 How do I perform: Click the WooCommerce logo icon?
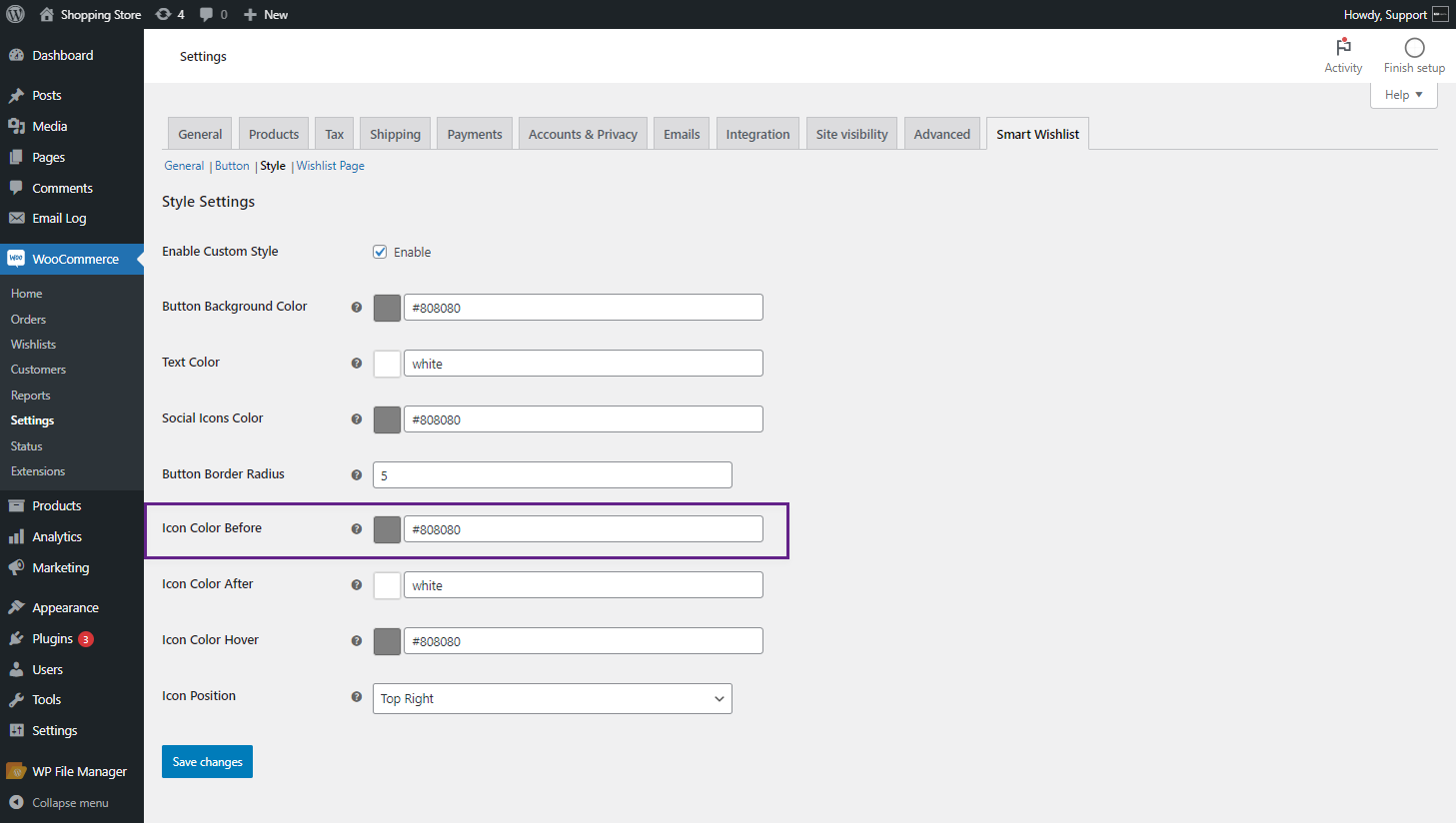[x=16, y=259]
